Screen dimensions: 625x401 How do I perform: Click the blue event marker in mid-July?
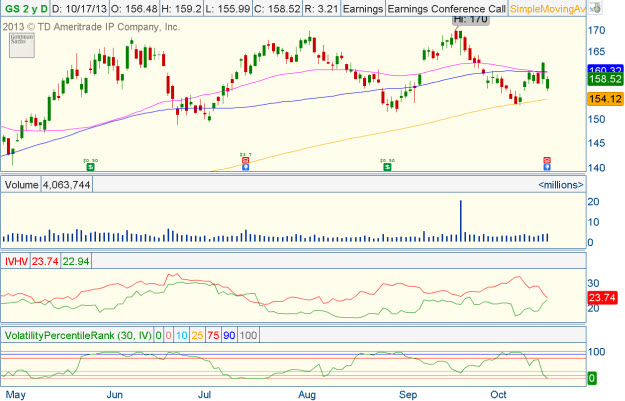coord(246,165)
